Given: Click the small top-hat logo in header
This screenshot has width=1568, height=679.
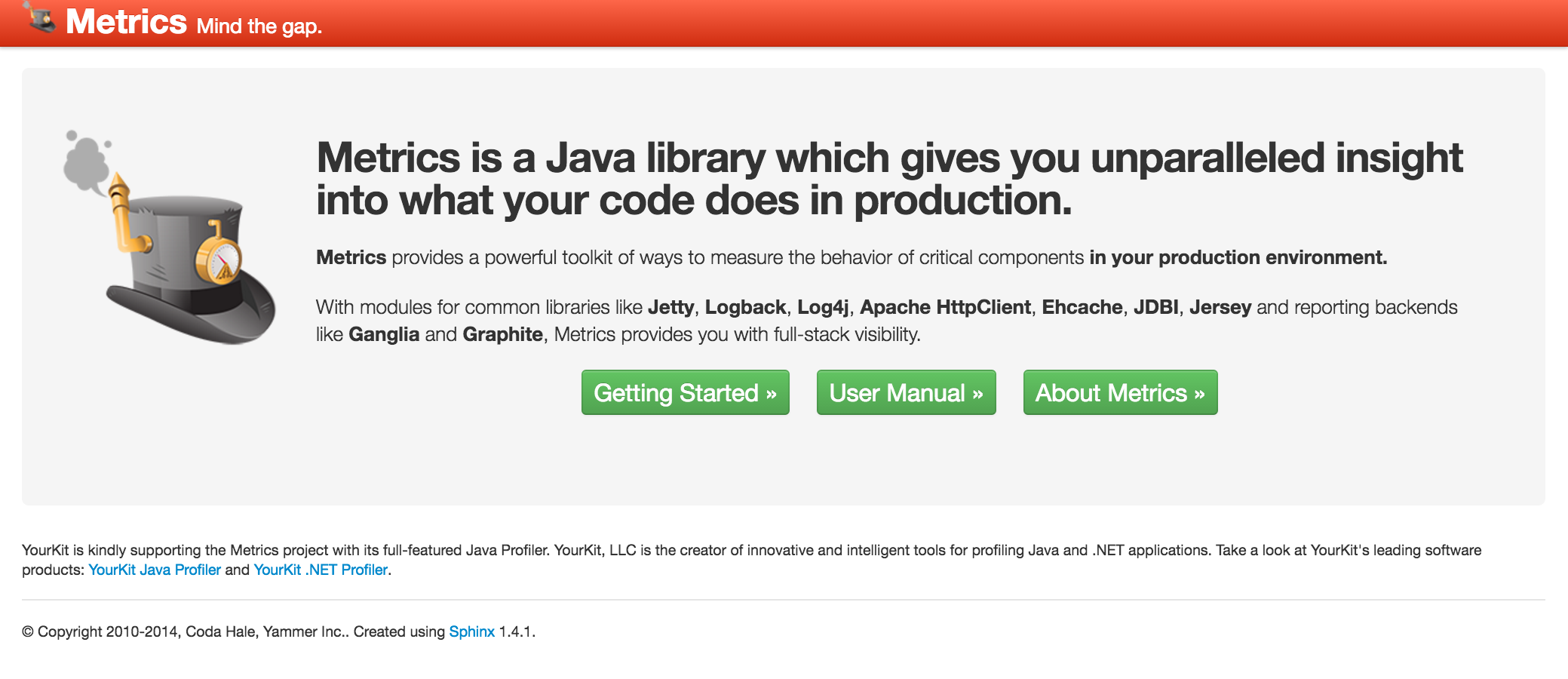Looking at the screenshot, I should coord(39,17).
